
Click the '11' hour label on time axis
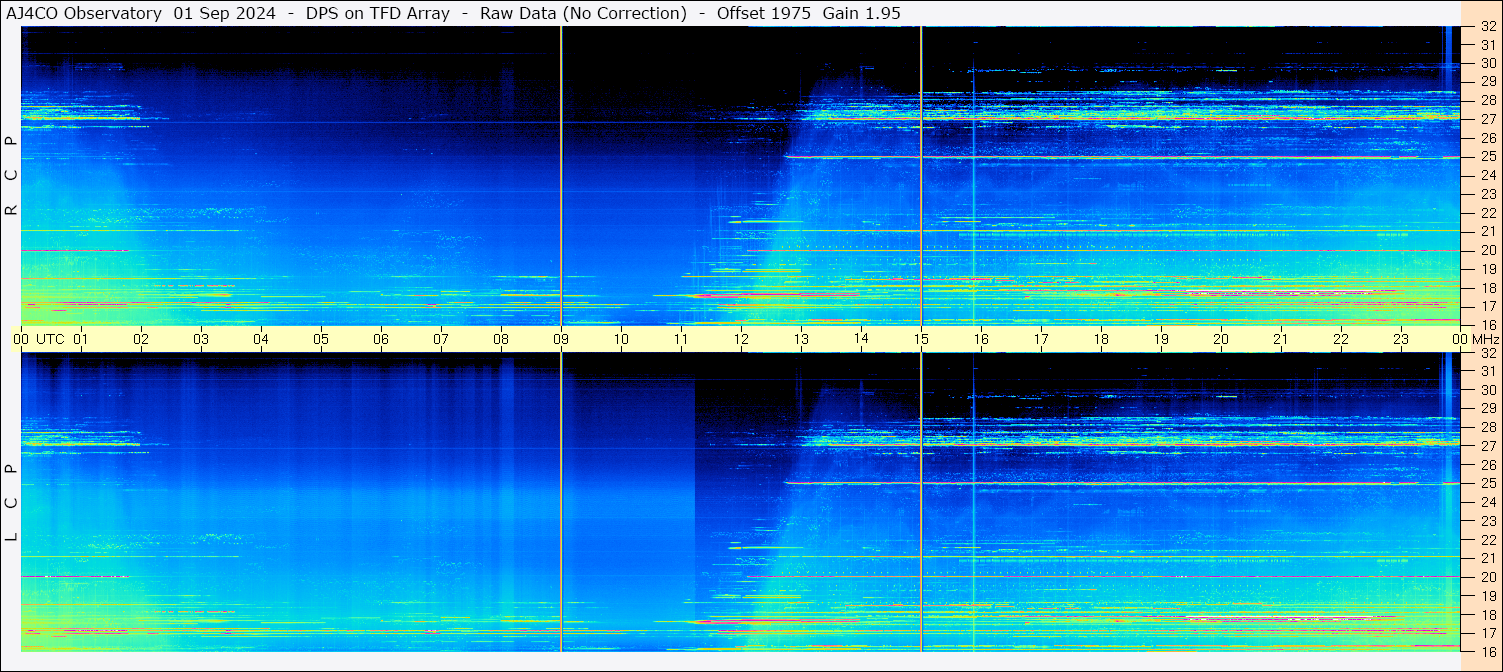coord(681,339)
